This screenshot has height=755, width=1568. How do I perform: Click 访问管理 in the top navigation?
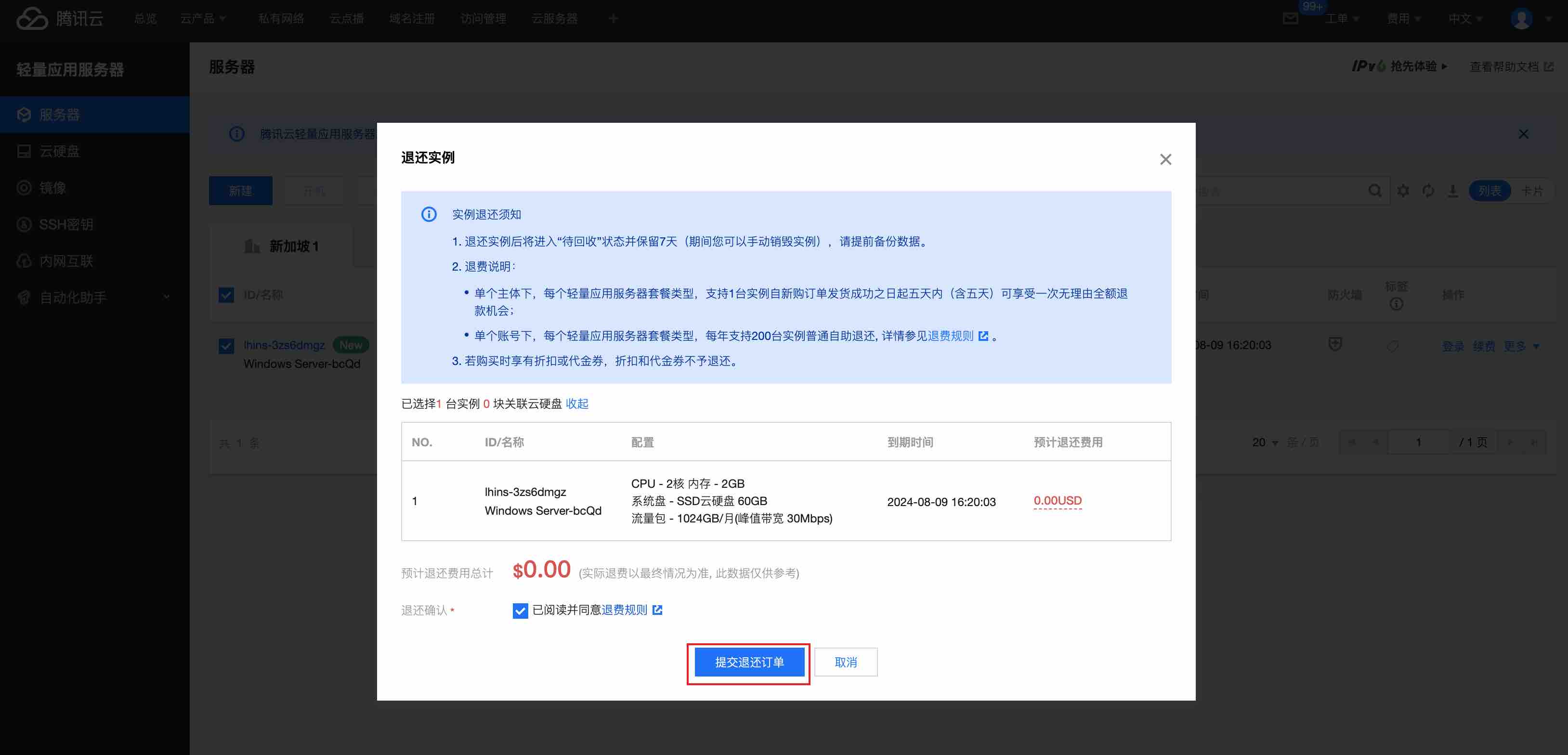[483, 19]
